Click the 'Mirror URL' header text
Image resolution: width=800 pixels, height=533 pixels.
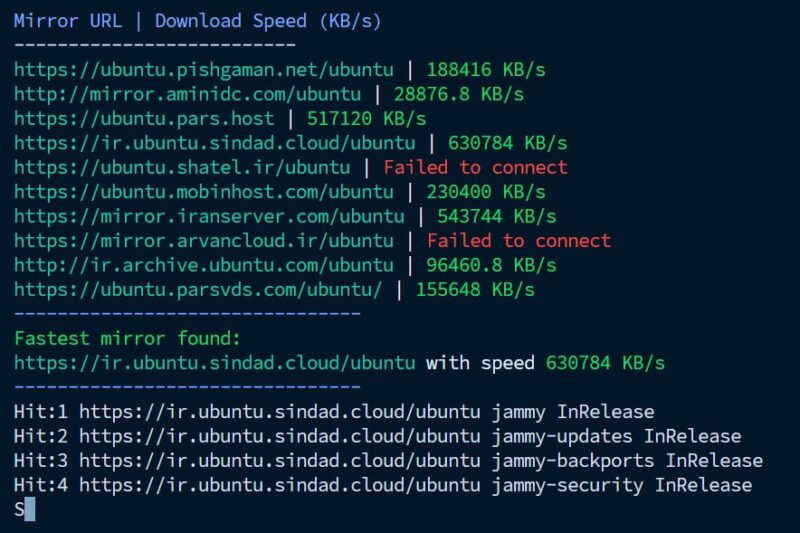(x=68, y=21)
